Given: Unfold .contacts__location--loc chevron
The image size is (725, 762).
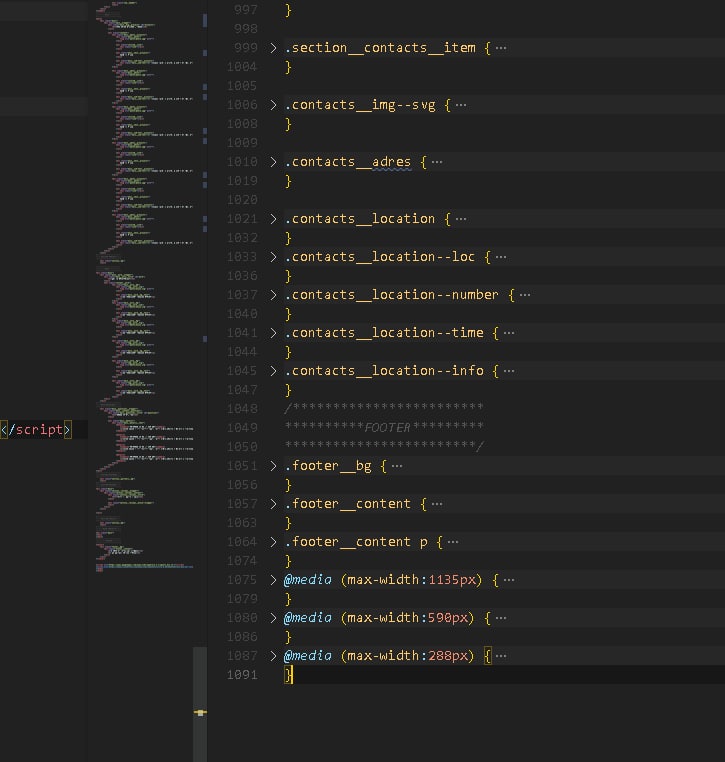Looking at the screenshot, I should click(273, 257).
